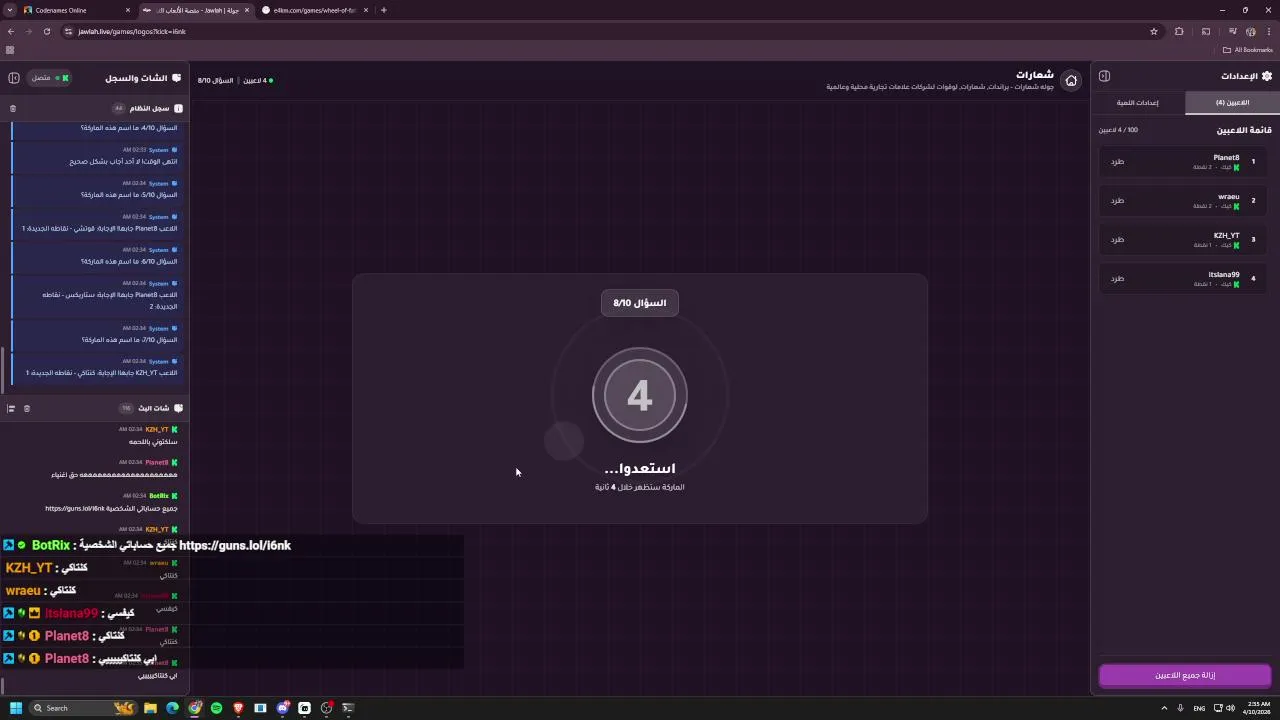Kick player itslana99 with طرد
1280x720 pixels.
1117,278
